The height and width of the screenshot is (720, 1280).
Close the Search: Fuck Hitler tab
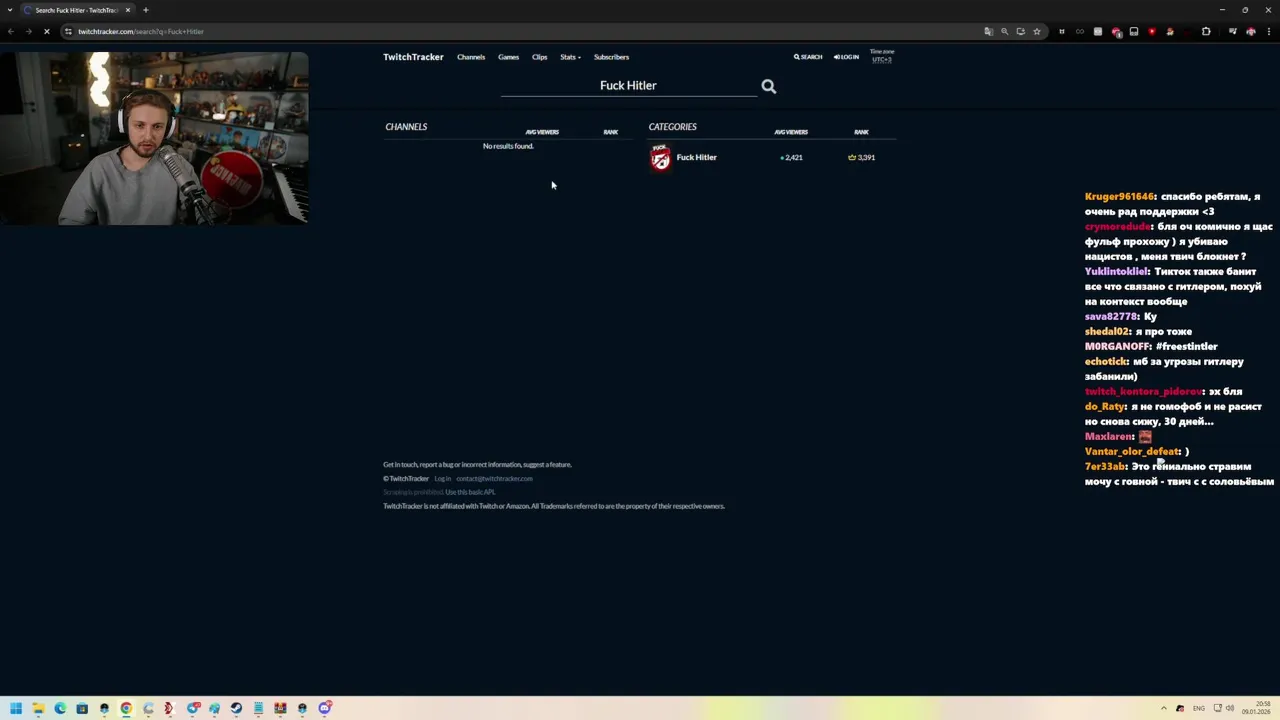point(128,10)
